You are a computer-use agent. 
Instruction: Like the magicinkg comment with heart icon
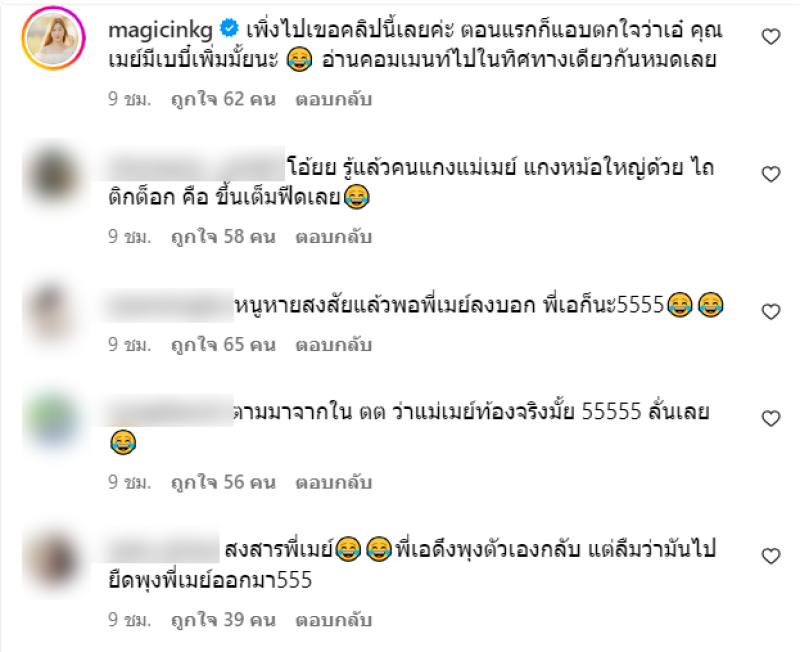point(770,37)
